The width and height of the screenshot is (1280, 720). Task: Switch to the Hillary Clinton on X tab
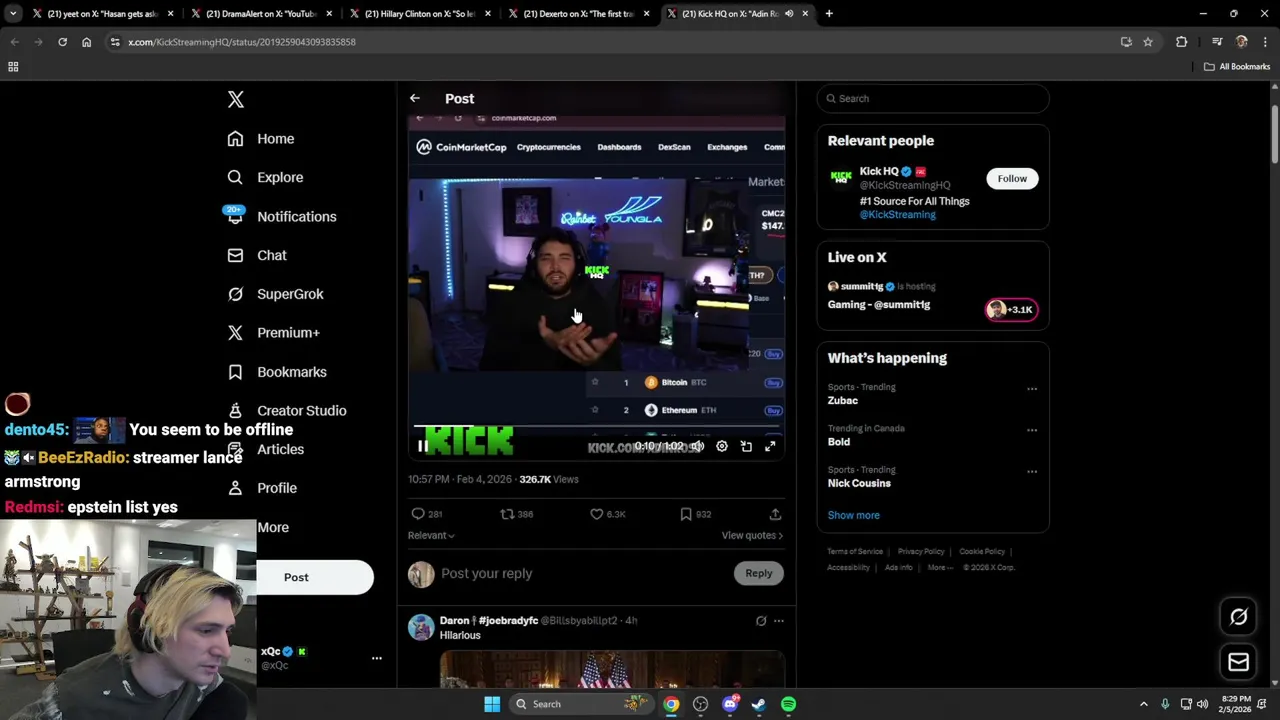coord(420,14)
